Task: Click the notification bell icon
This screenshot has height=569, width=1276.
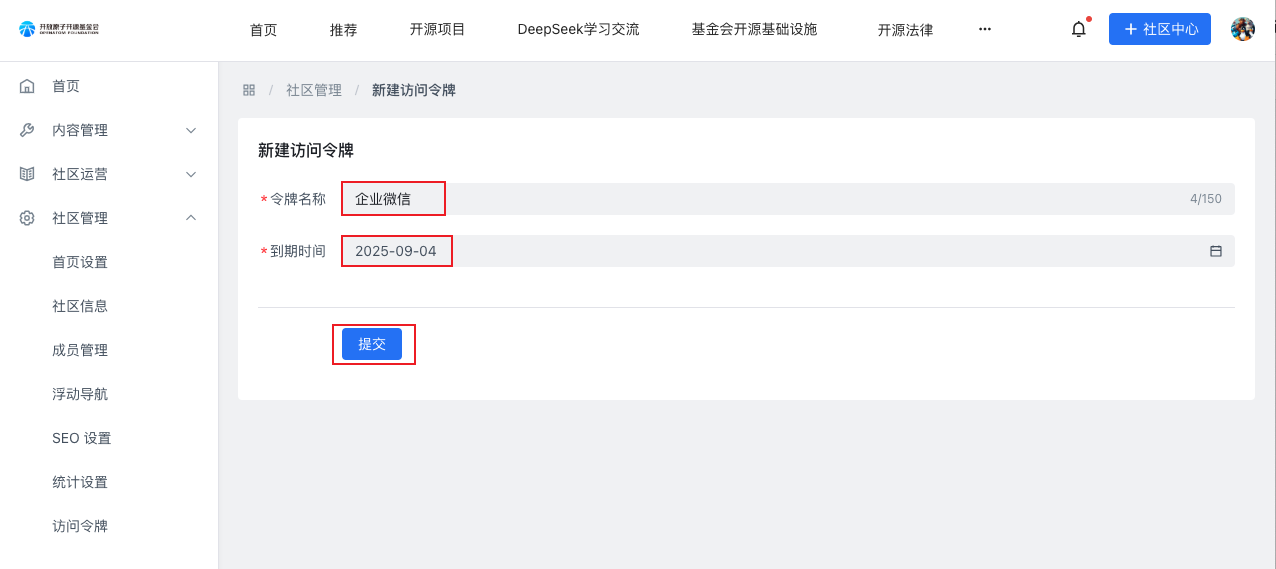Action: pyautogui.click(x=1078, y=30)
